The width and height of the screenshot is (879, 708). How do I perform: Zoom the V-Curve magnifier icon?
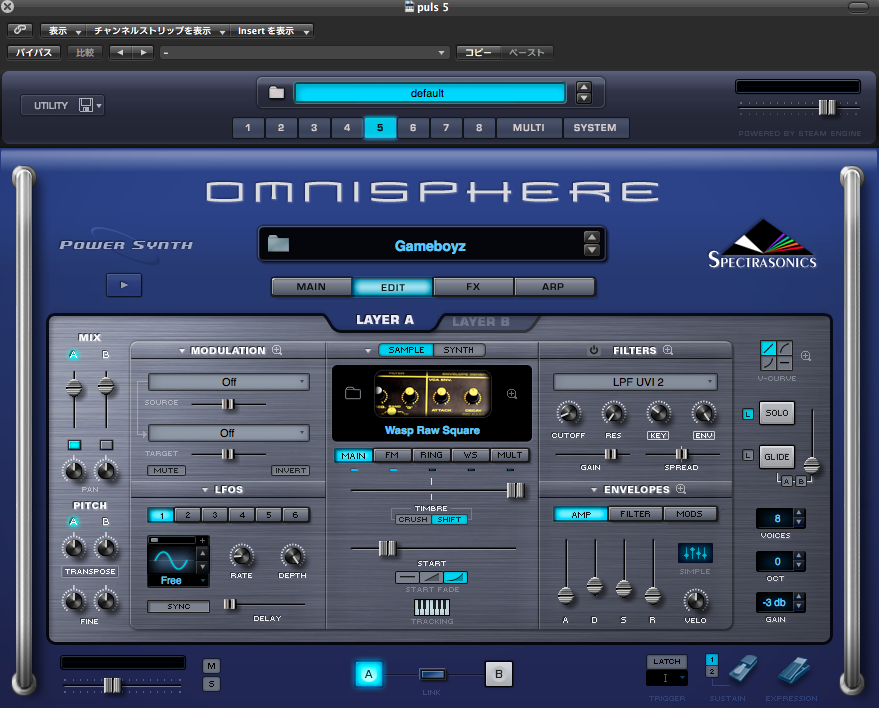pos(806,356)
